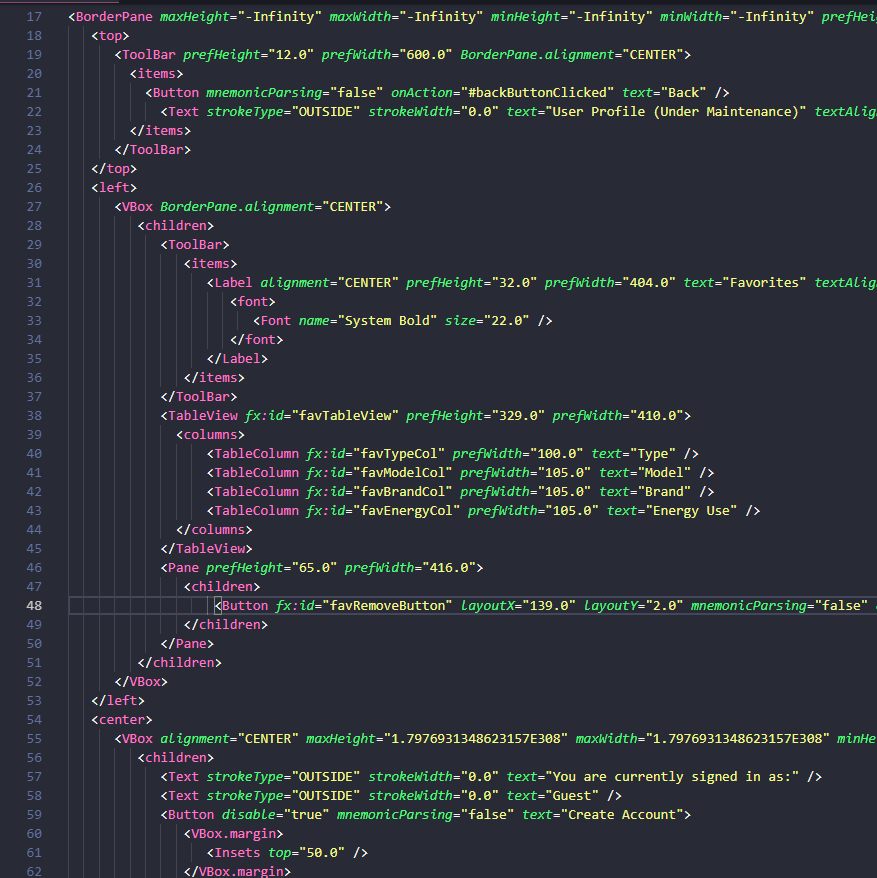The image size is (877, 878).
Task: Click the opening center tag on line 54
Action: click(122, 720)
